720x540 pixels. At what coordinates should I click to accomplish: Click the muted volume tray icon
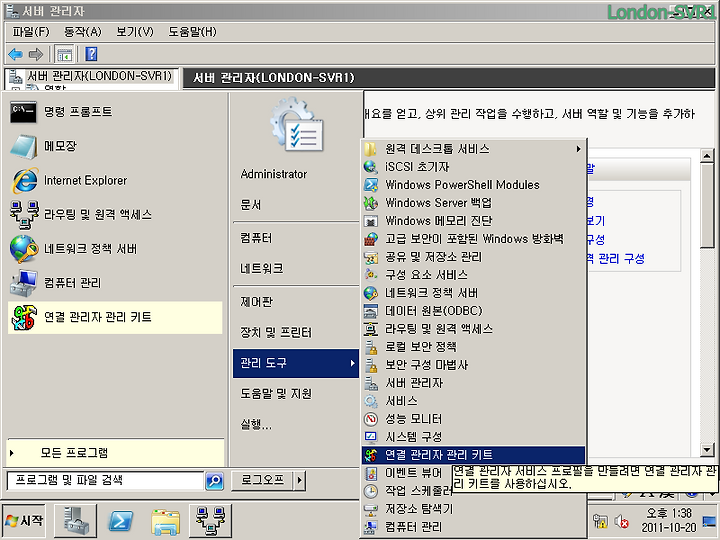[622, 521]
